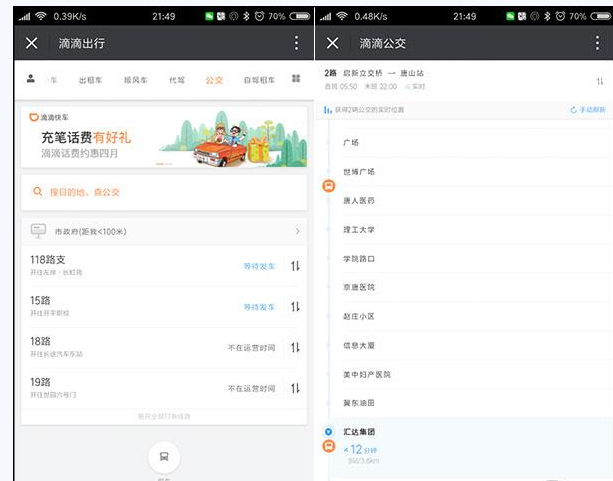The image size is (613, 481).
Task: Switch to the 出租车 tab
Action: click(90, 80)
